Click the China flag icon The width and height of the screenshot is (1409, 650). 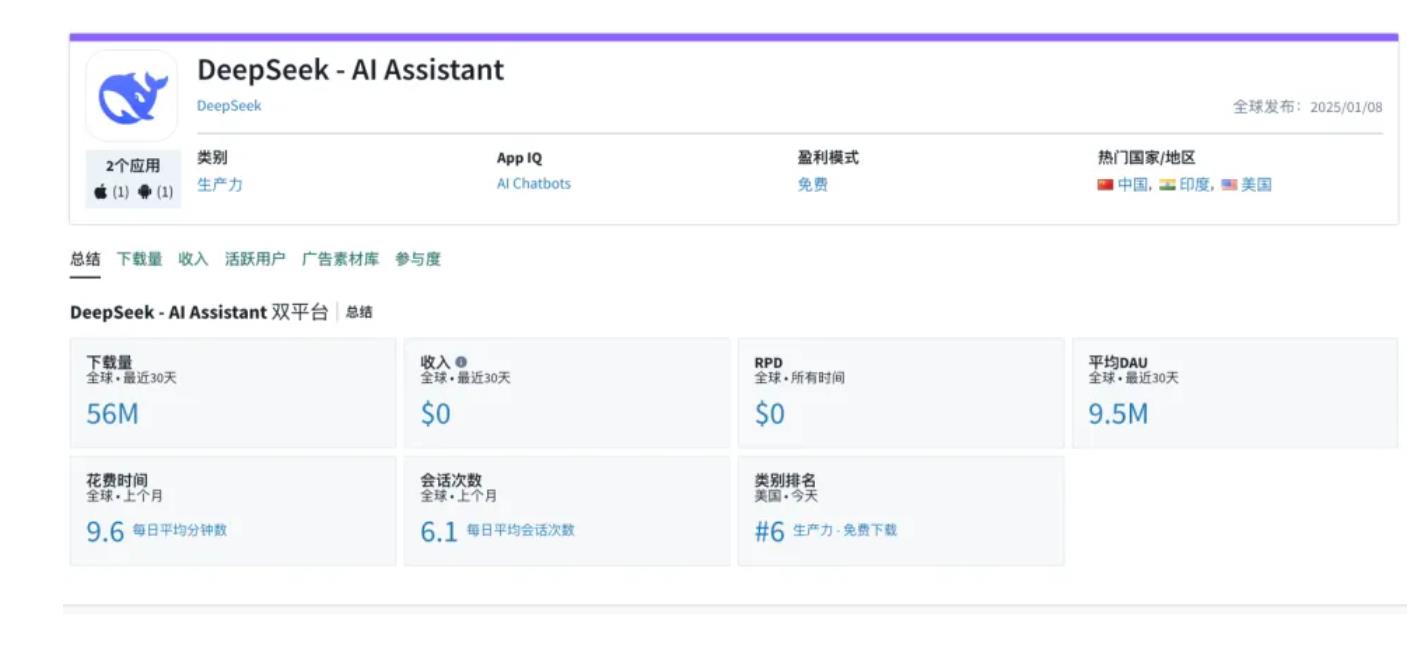1105,185
